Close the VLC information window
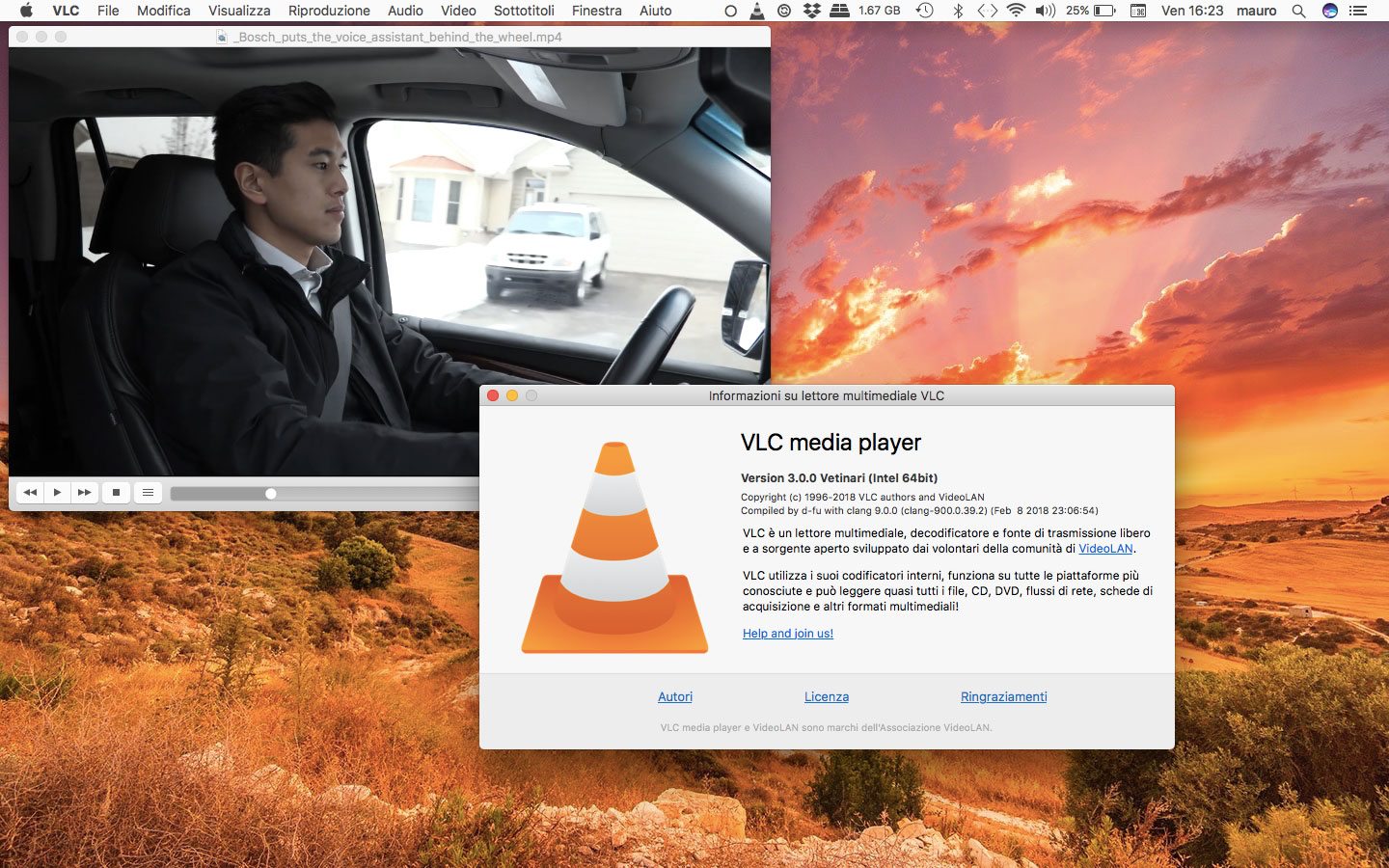 click(x=493, y=395)
